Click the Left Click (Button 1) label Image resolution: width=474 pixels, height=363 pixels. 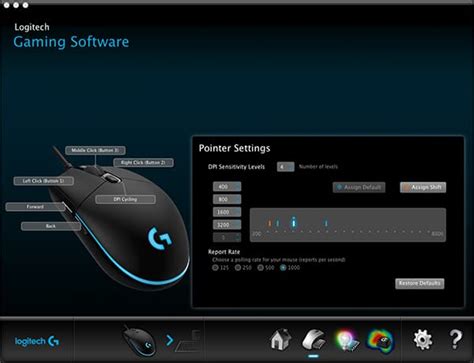[x=44, y=181]
